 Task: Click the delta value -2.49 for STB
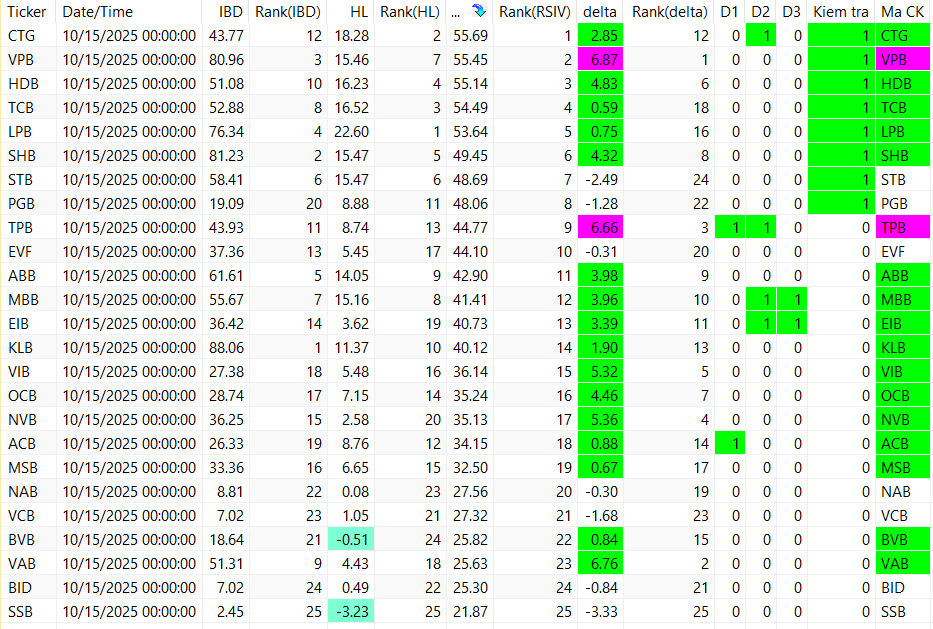pyautogui.click(x=602, y=180)
